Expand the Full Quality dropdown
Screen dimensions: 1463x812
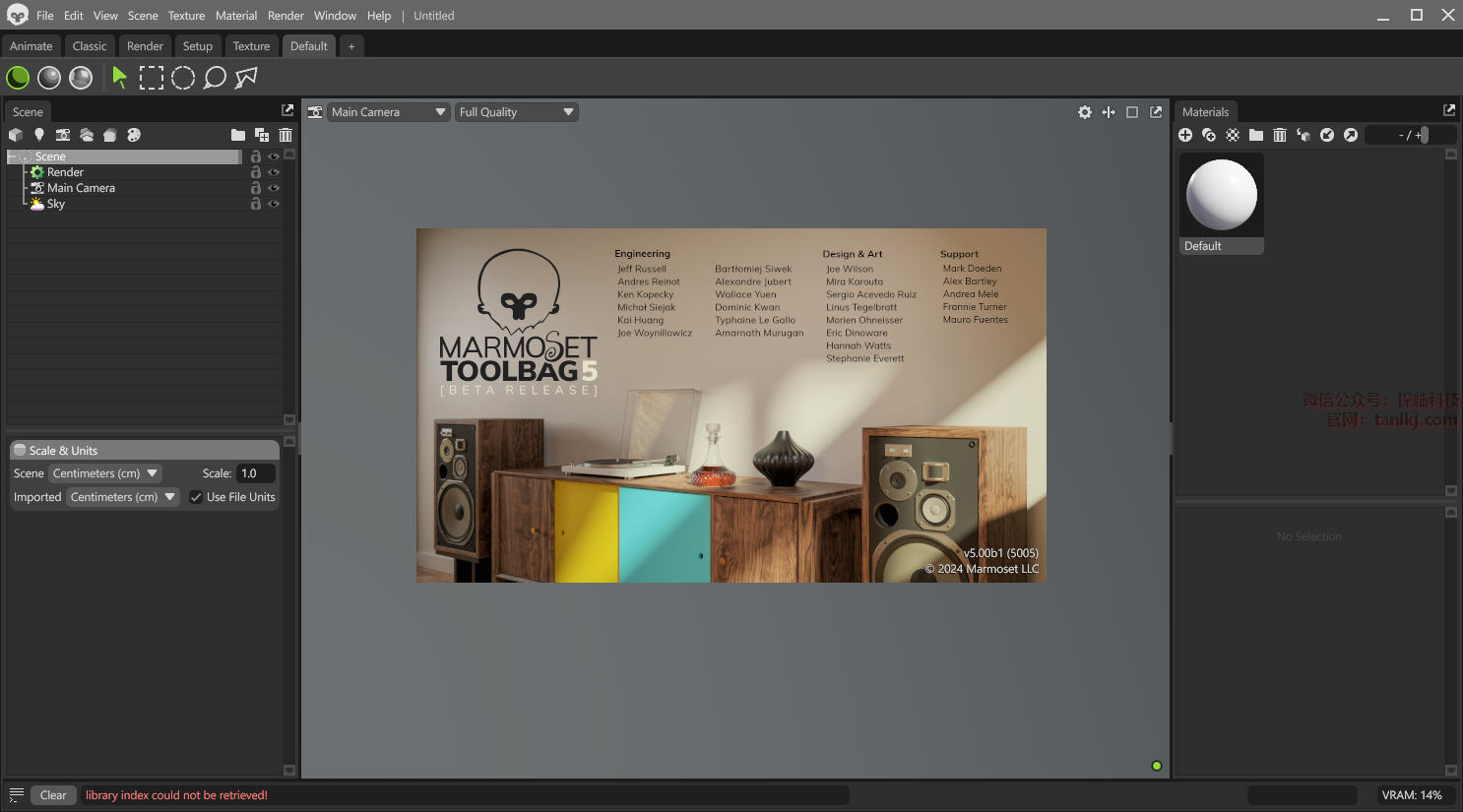[516, 112]
